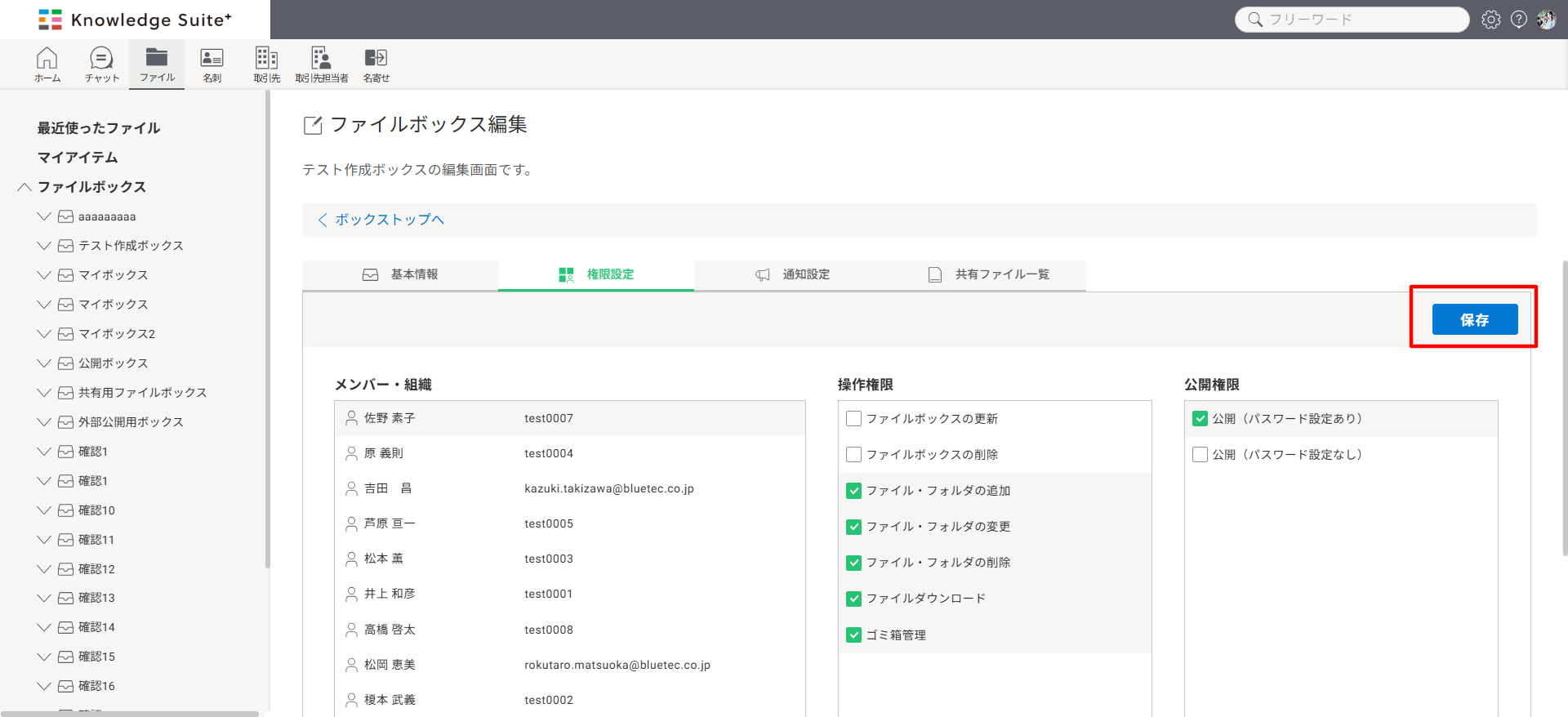Click the edit icon beside ファイルボックス編集
The height and width of the screenshot is (717, 1568).
313,125
